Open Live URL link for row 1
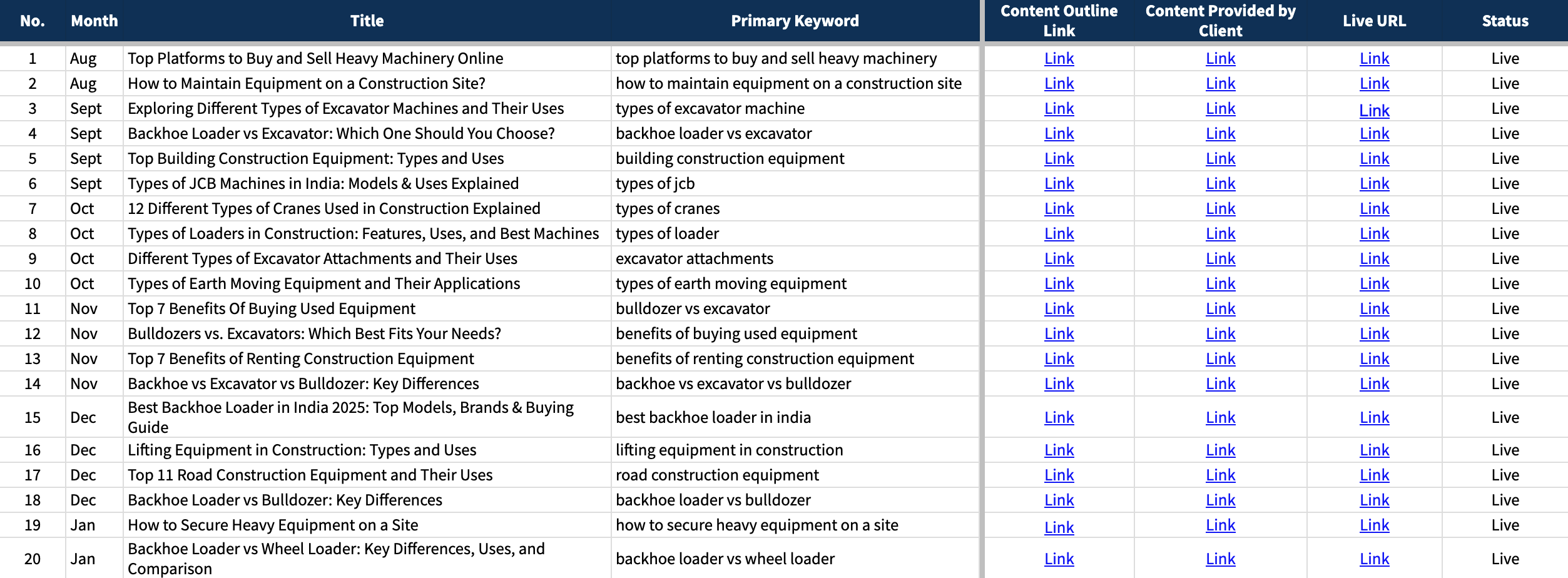The width and height of the screenshot is (1568, 578). coord(1374,58)
